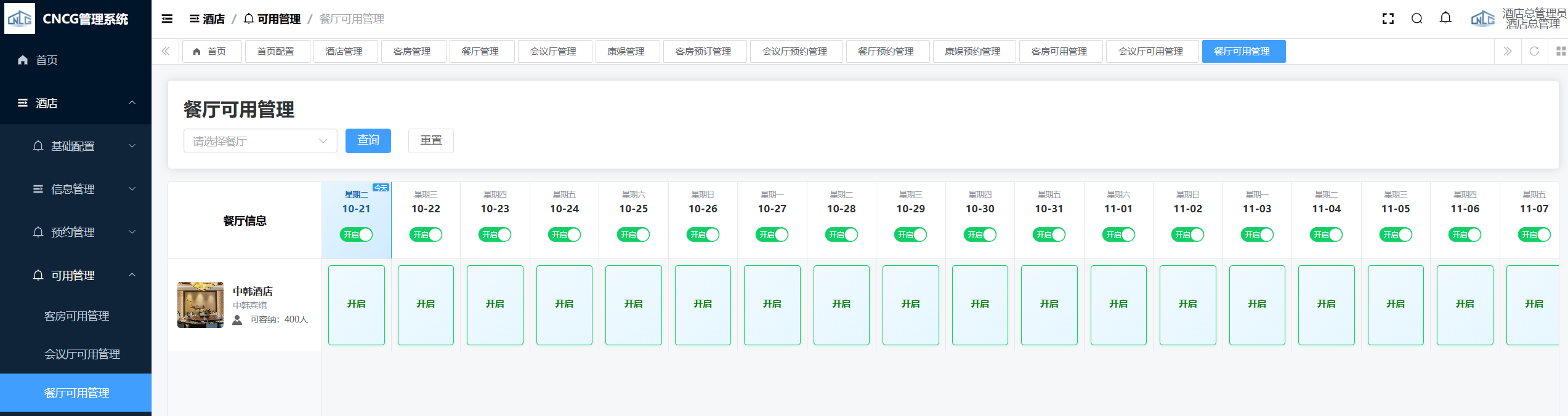Image resolution: width=1568 pixels, height=416 pixels.
Task: Open notifications via the bell icon
Action: point(1445,18)
